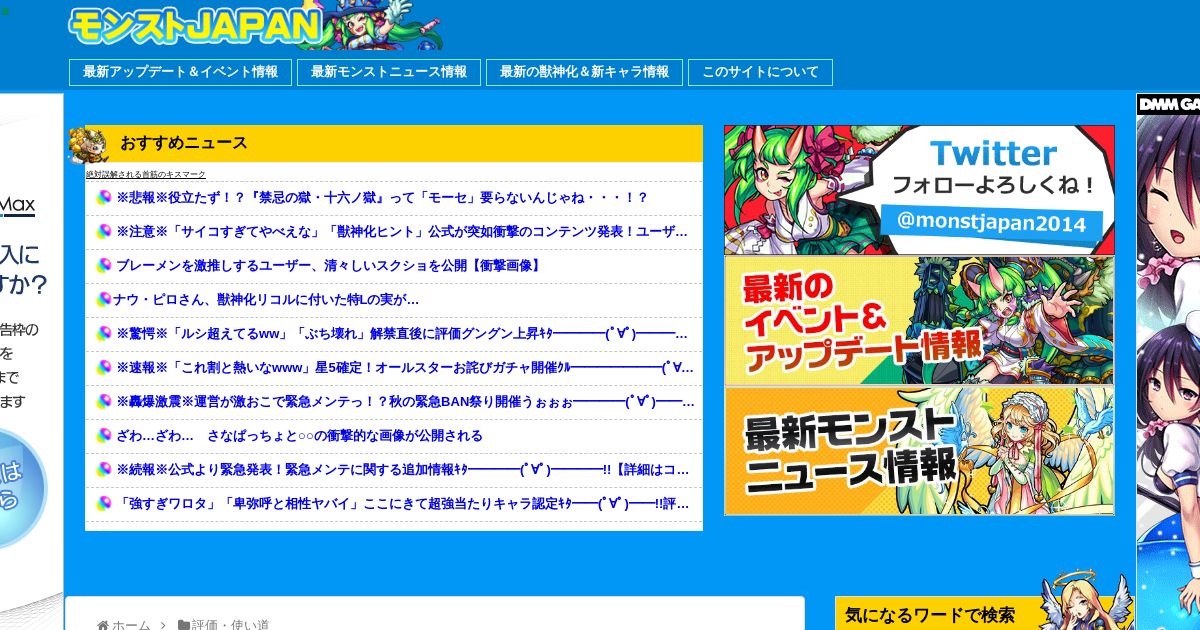Viewport: 1200px width, 630px height.
Task: Open the DMM GAMES advertisement on right
Action: pos(1168,361)
